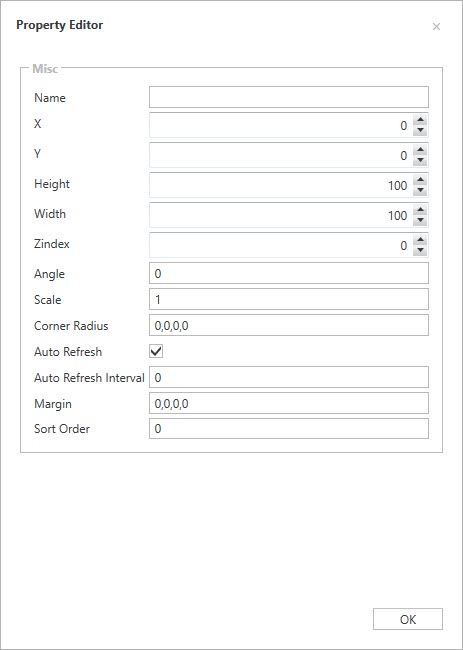Click the OK button
The width and height of the screenshot is (463, 650).
click(408, 619)
